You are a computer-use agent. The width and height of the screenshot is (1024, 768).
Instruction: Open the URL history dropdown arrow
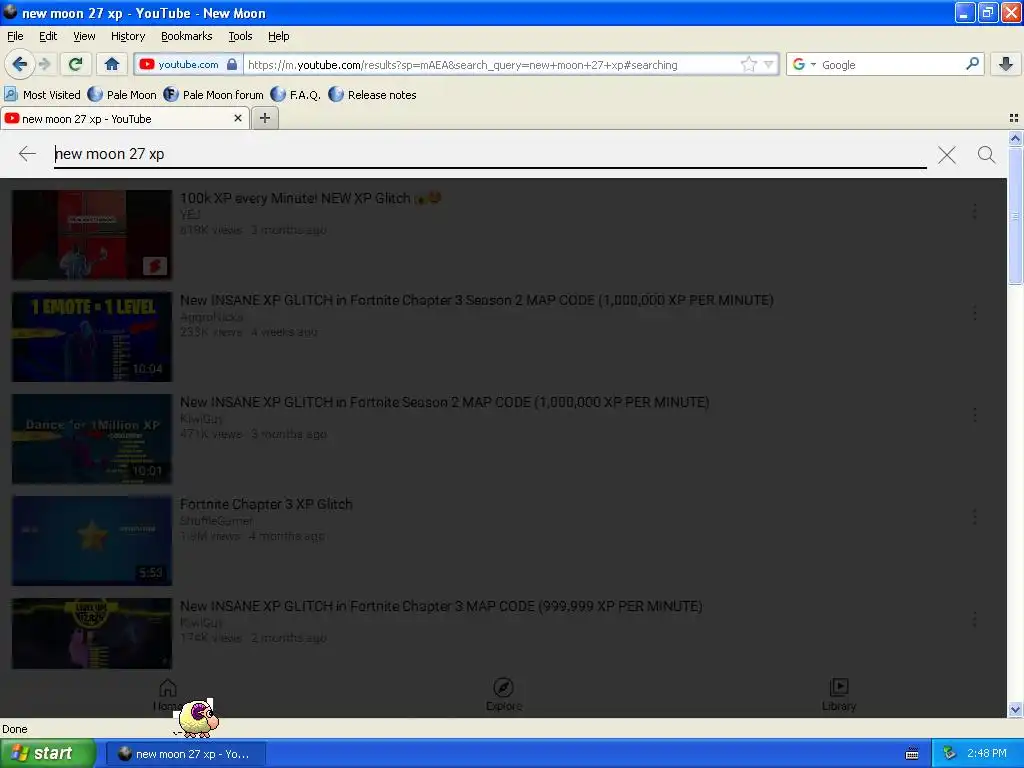tap(769, 64)
